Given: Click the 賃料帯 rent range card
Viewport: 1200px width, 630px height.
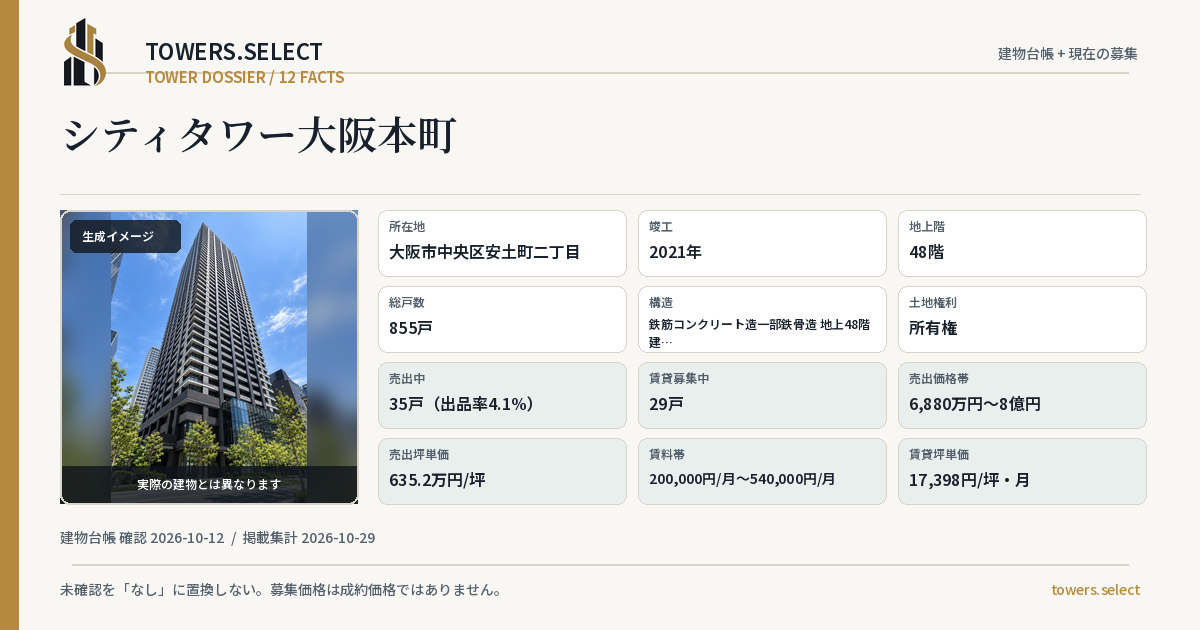Looking at the screenshot, I should [762, 471].
